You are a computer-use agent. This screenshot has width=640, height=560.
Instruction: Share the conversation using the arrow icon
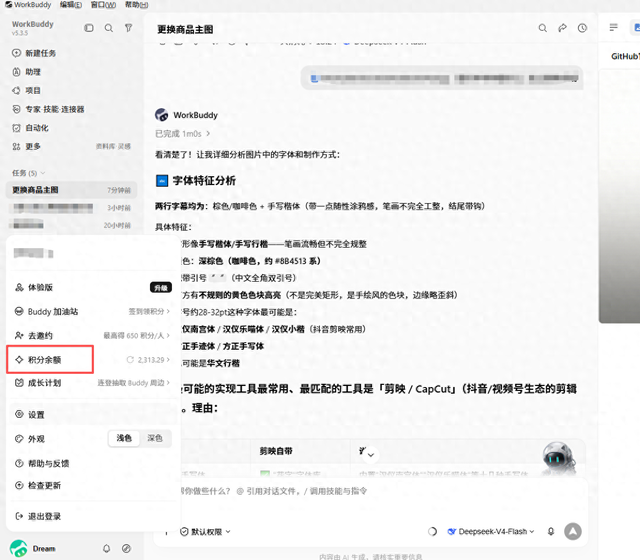[562, 28]
